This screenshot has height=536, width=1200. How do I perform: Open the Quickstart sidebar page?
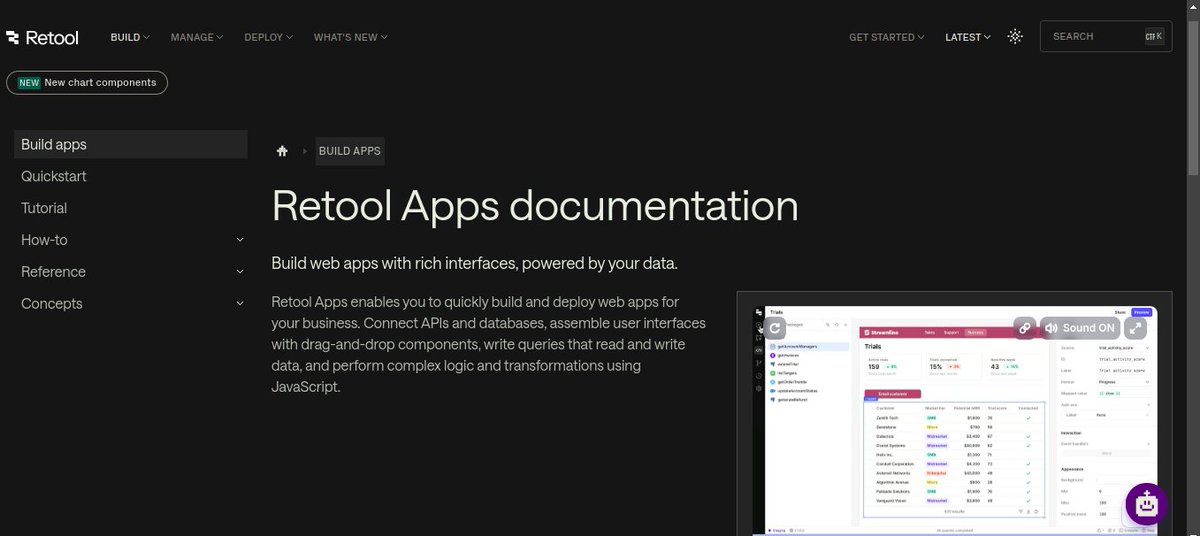pyautogui.click(x=54, y=176)
